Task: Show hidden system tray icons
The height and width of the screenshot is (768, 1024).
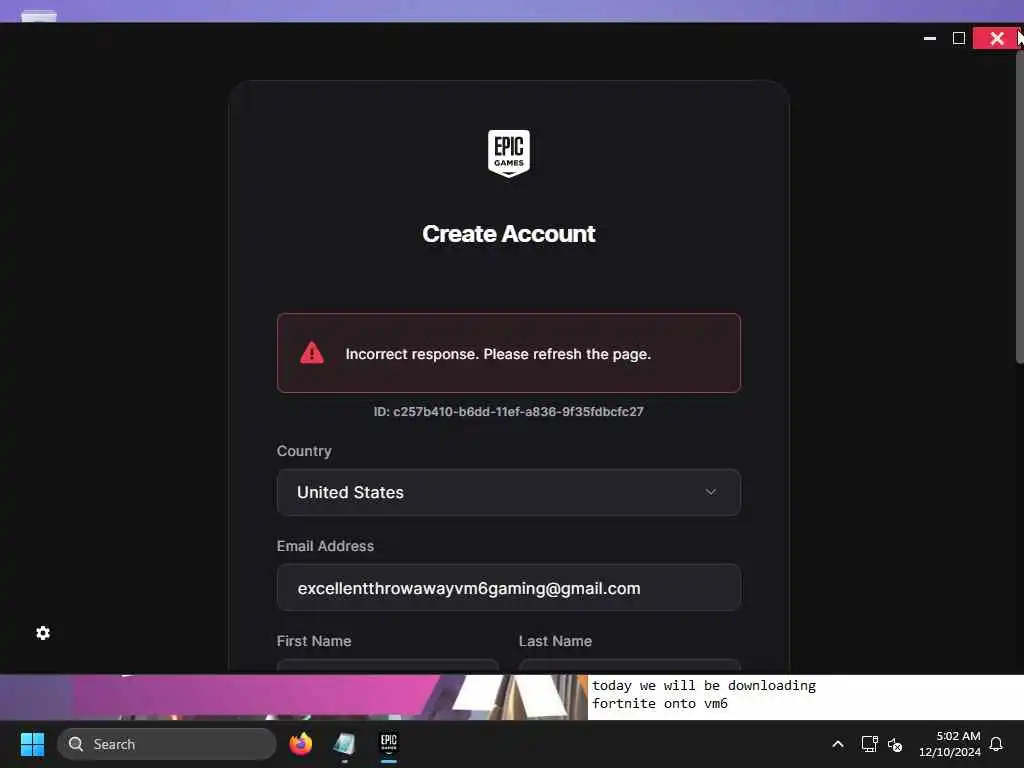Action: [838, 744]
